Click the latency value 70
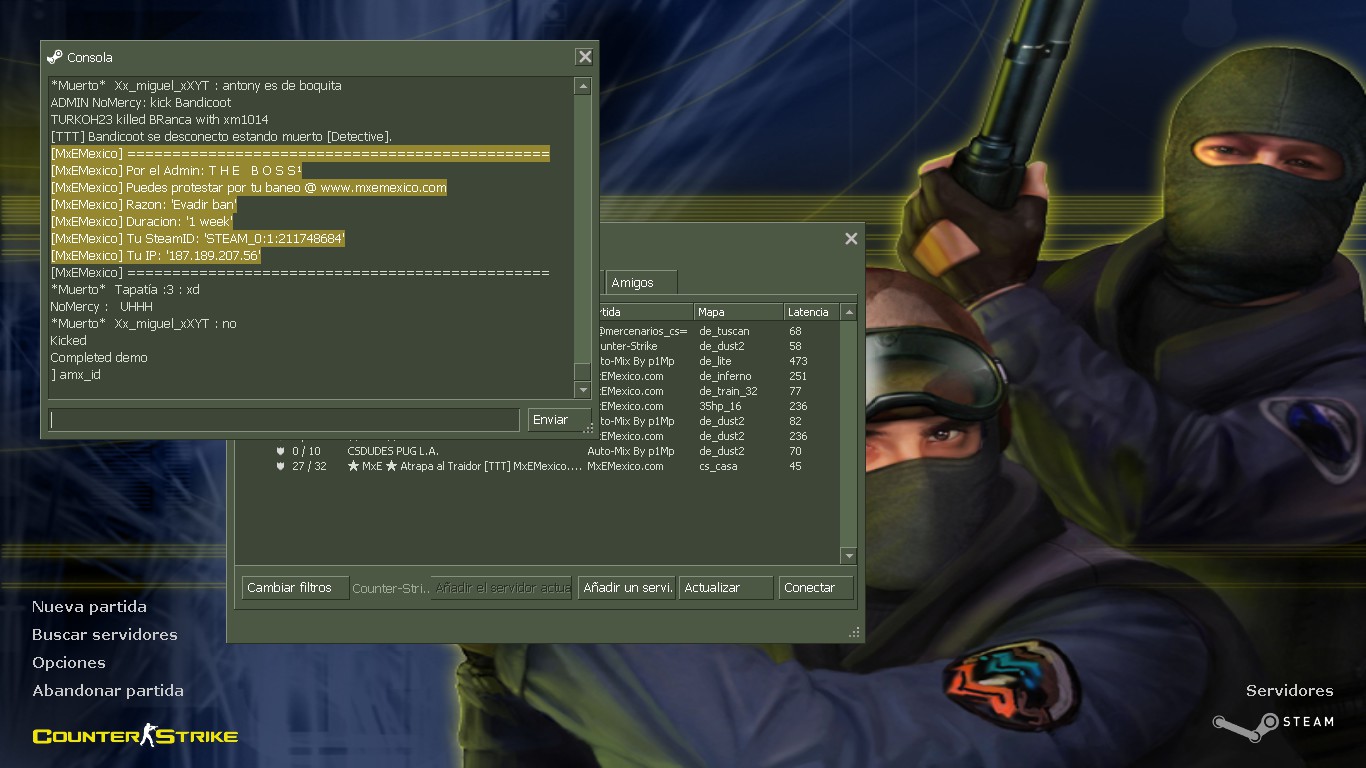This screenshot has width=1366, height=768. [795, 451]
